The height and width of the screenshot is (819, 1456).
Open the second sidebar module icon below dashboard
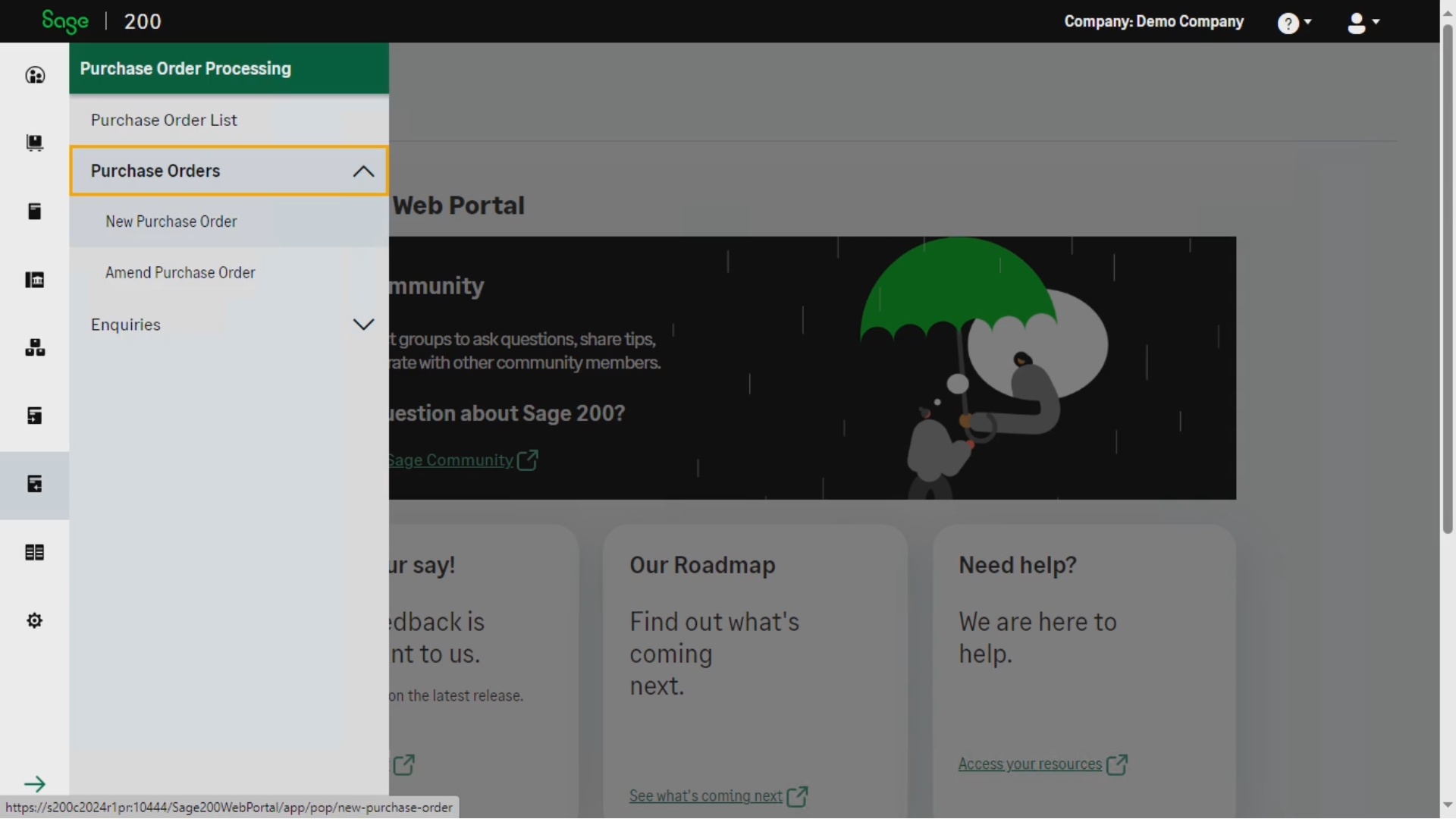click(x=35, y=143)
